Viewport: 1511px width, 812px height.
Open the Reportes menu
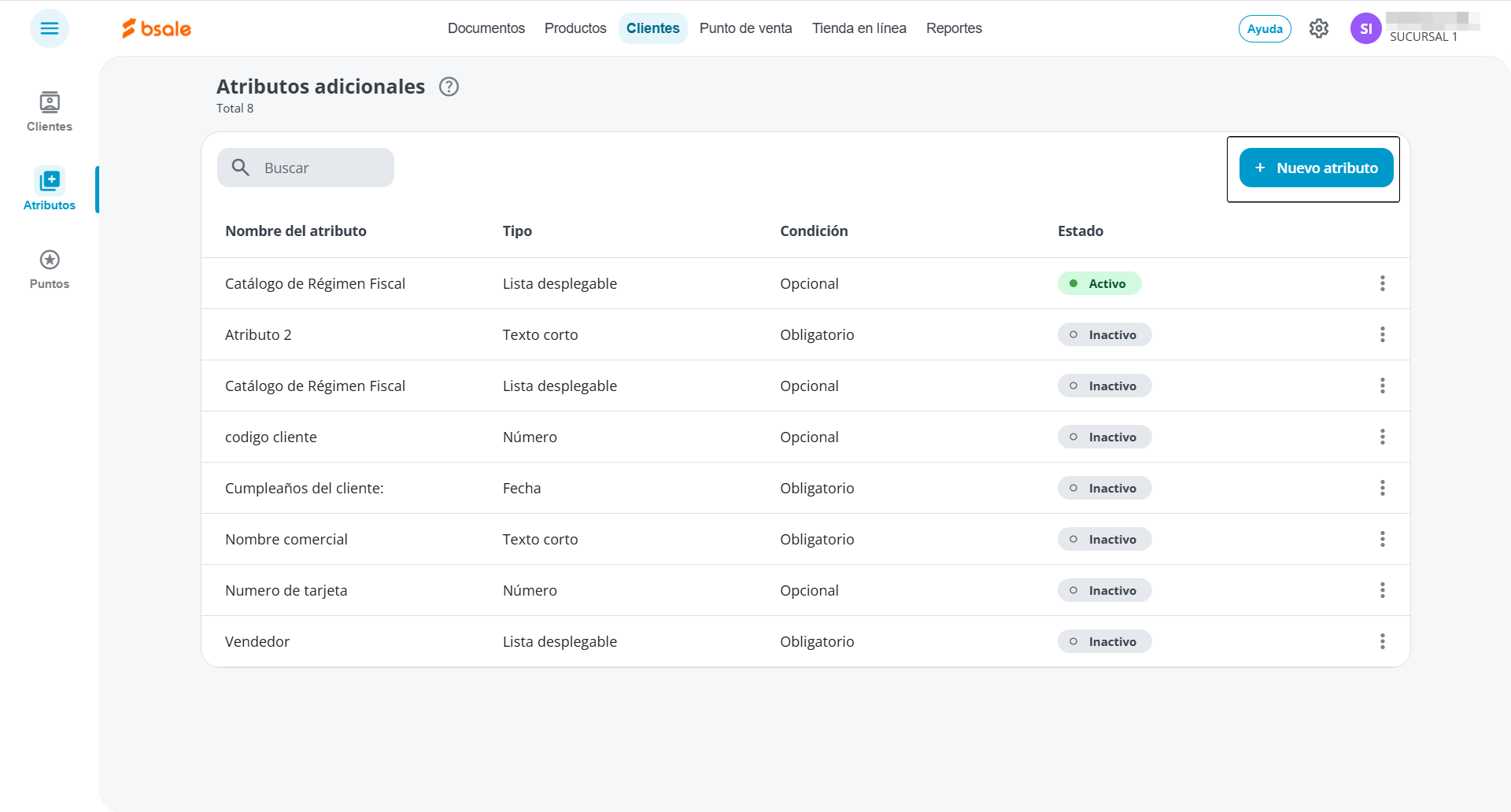(954, 28)
